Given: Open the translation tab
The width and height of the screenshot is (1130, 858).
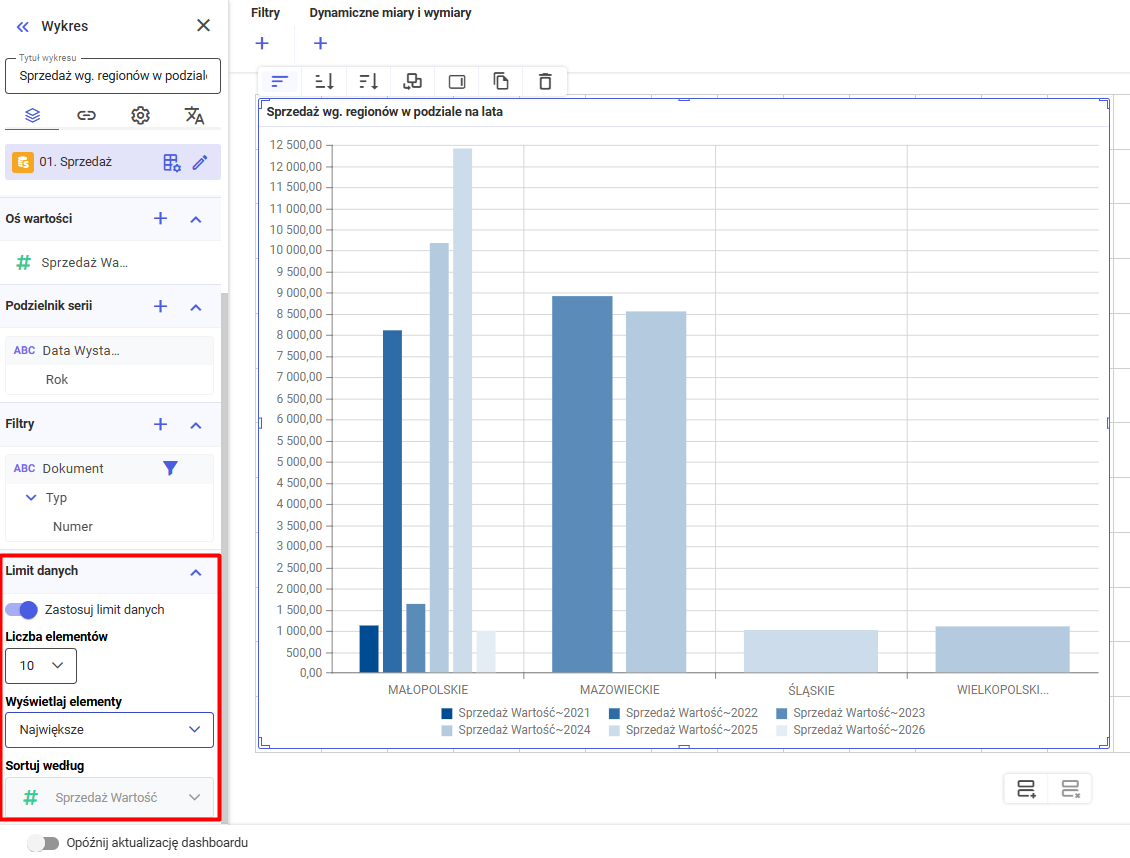Looking at the screenshot, I should click(x=194, y=115).
